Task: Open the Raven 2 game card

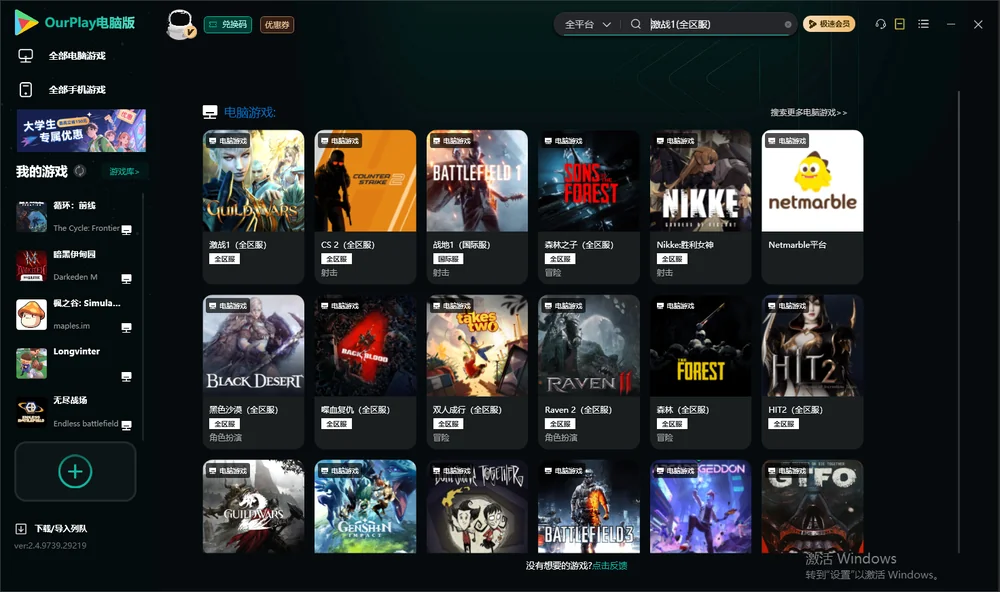Action: 589,371
